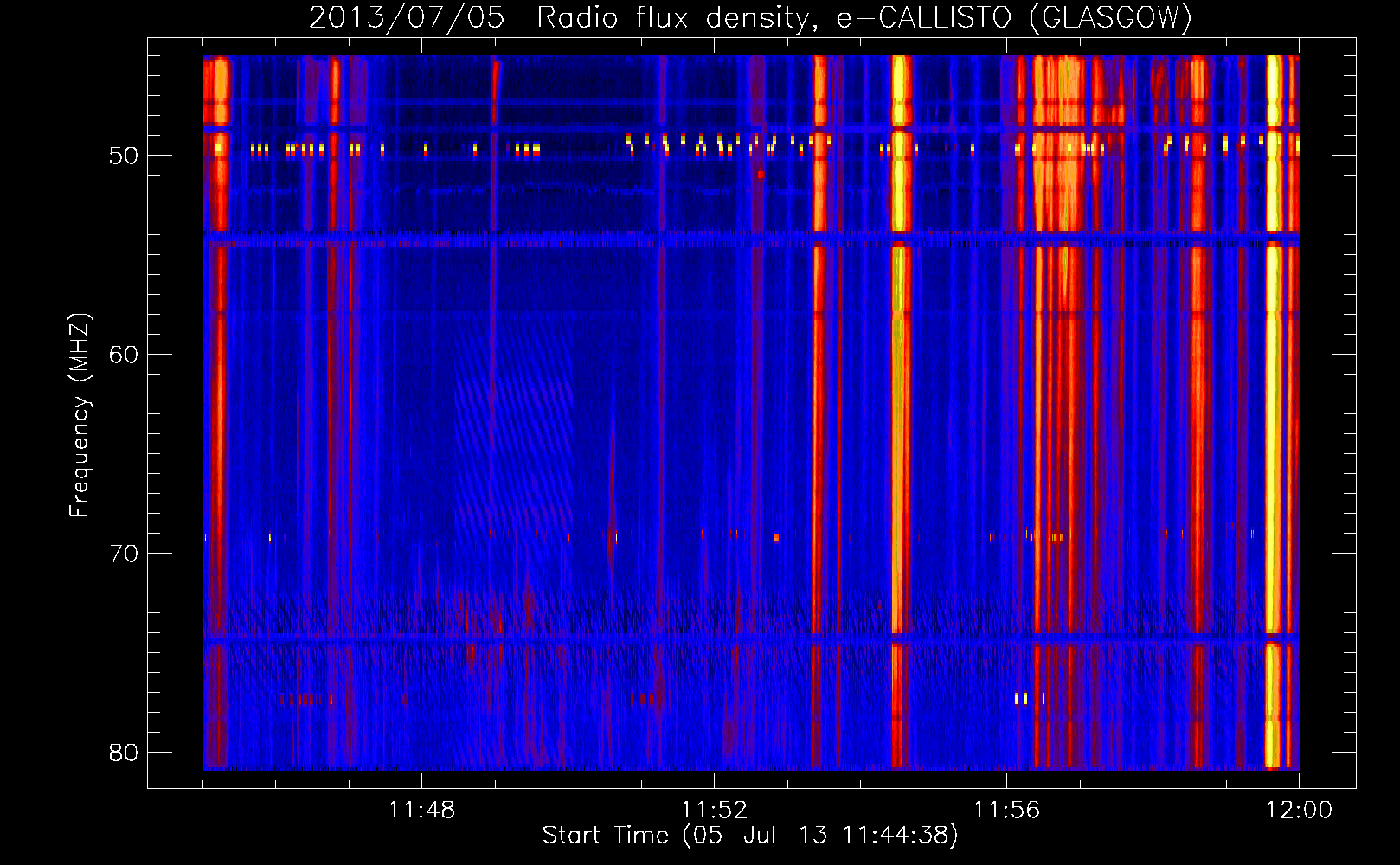Click the 11:56 time tick label
Image resolution: width=1400 pixels, height=865 pixels.
[1006, 811]
